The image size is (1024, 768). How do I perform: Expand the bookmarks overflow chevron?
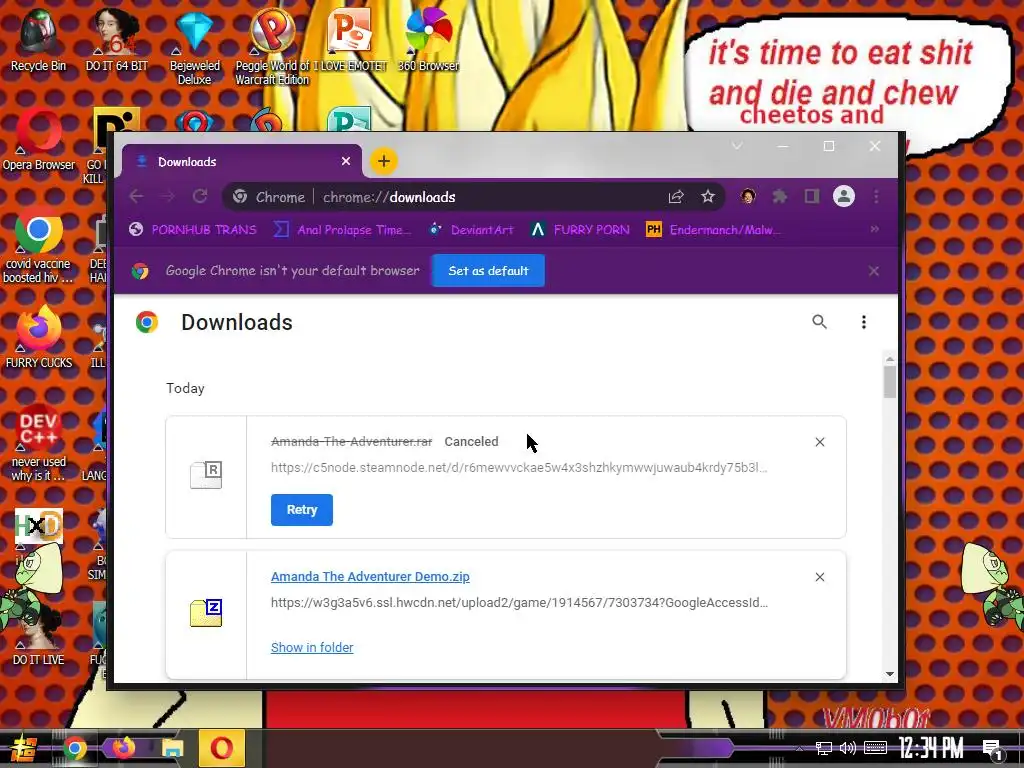click(874, 229)
